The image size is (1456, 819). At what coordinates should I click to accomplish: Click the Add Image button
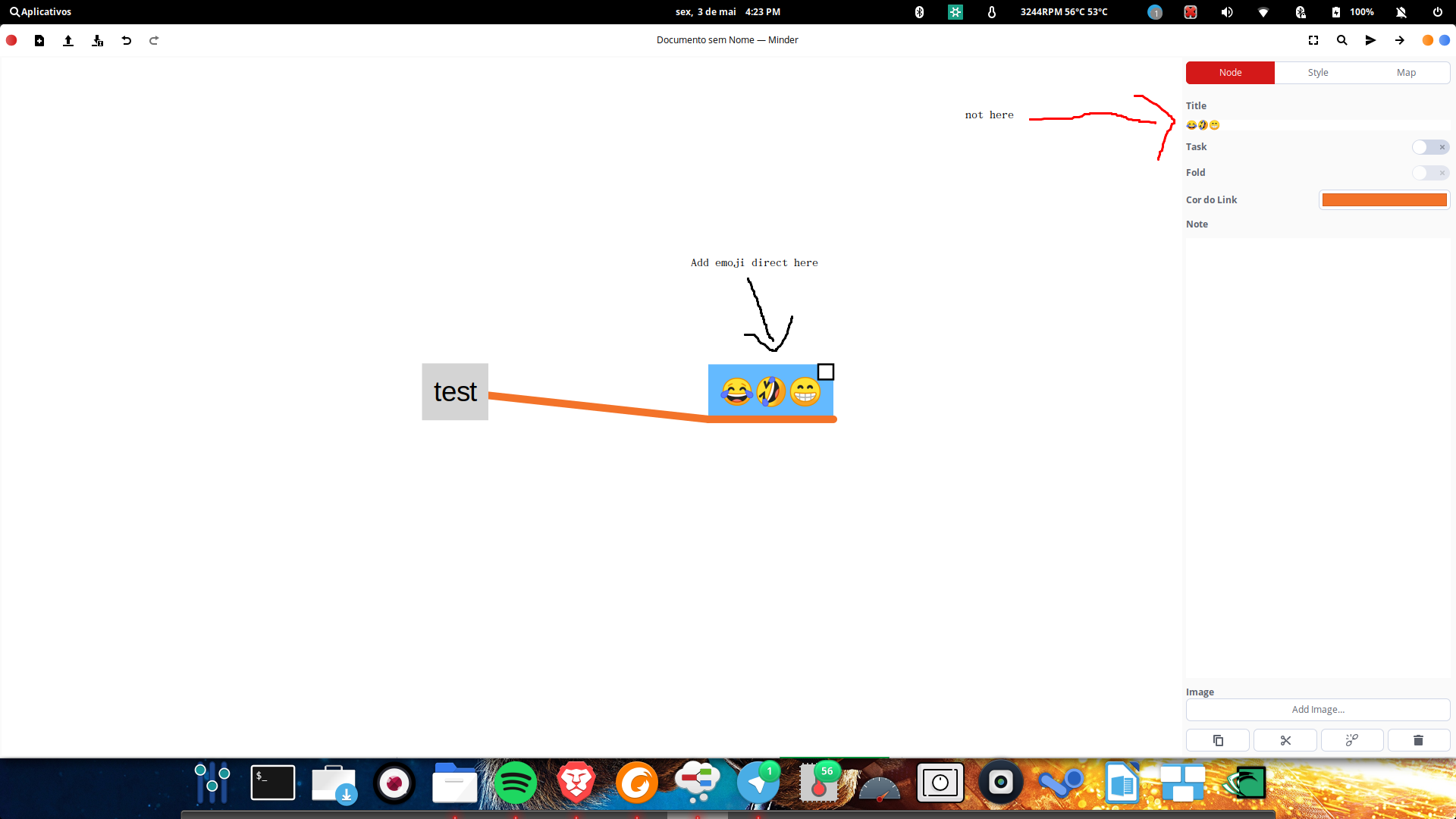pos(1318,710)
